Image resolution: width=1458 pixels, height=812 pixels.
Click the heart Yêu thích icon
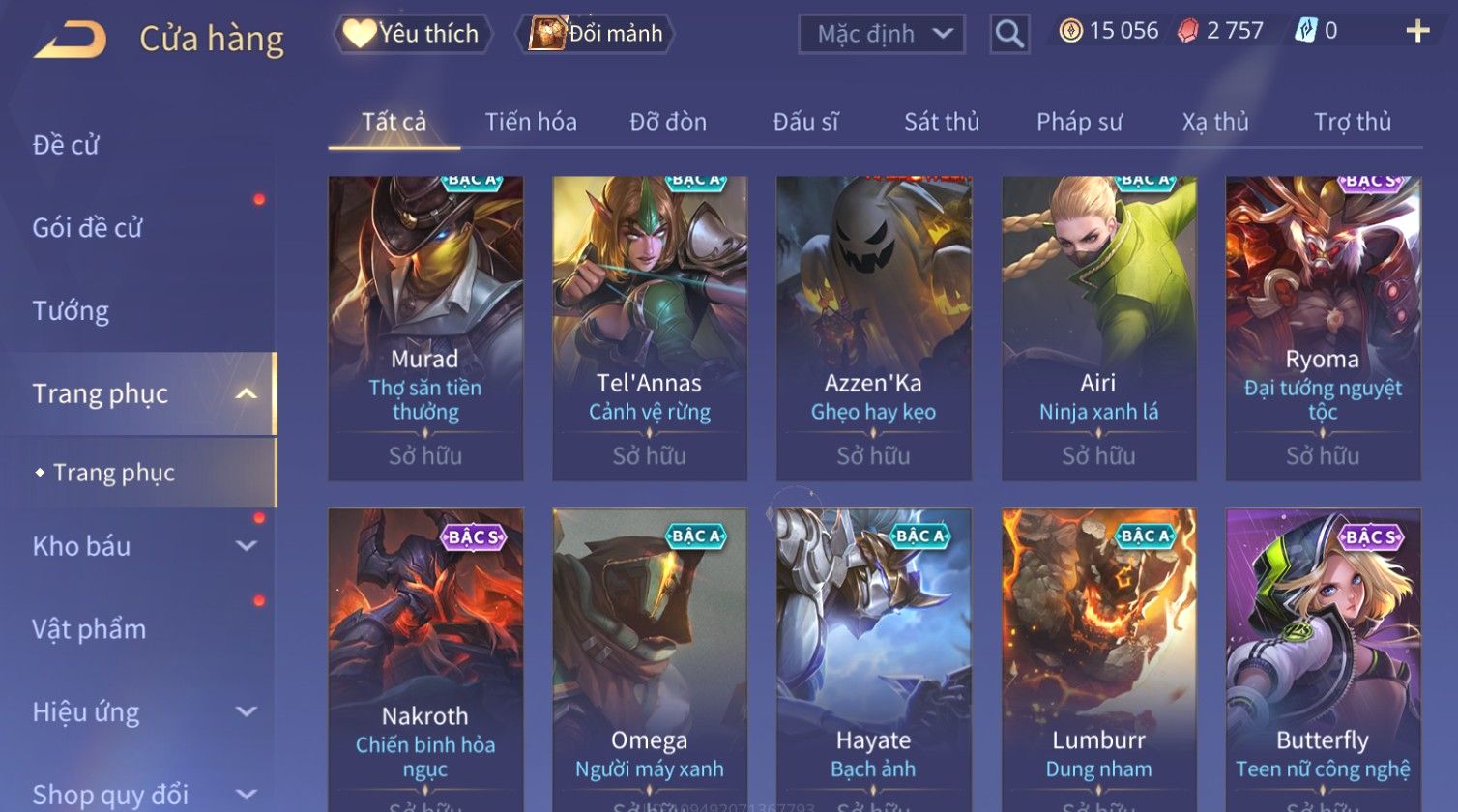[x=359, y=34]
